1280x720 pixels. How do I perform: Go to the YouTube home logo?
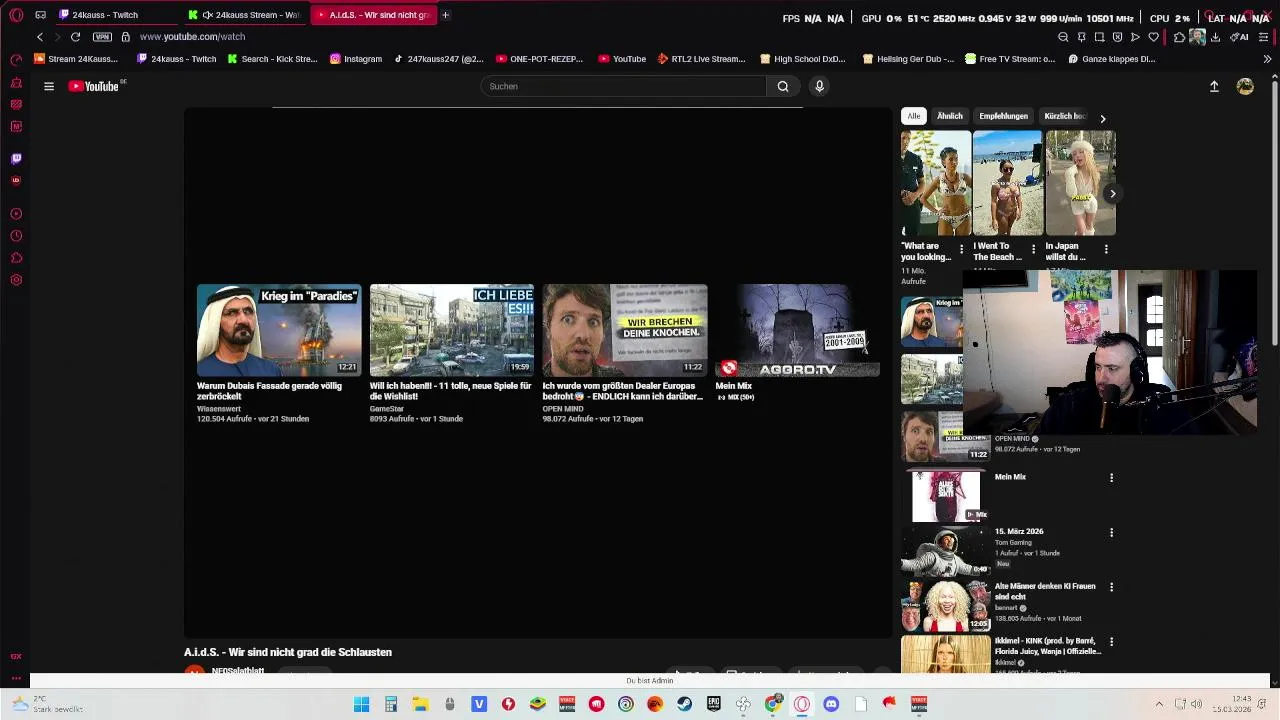tap(94, 86)
